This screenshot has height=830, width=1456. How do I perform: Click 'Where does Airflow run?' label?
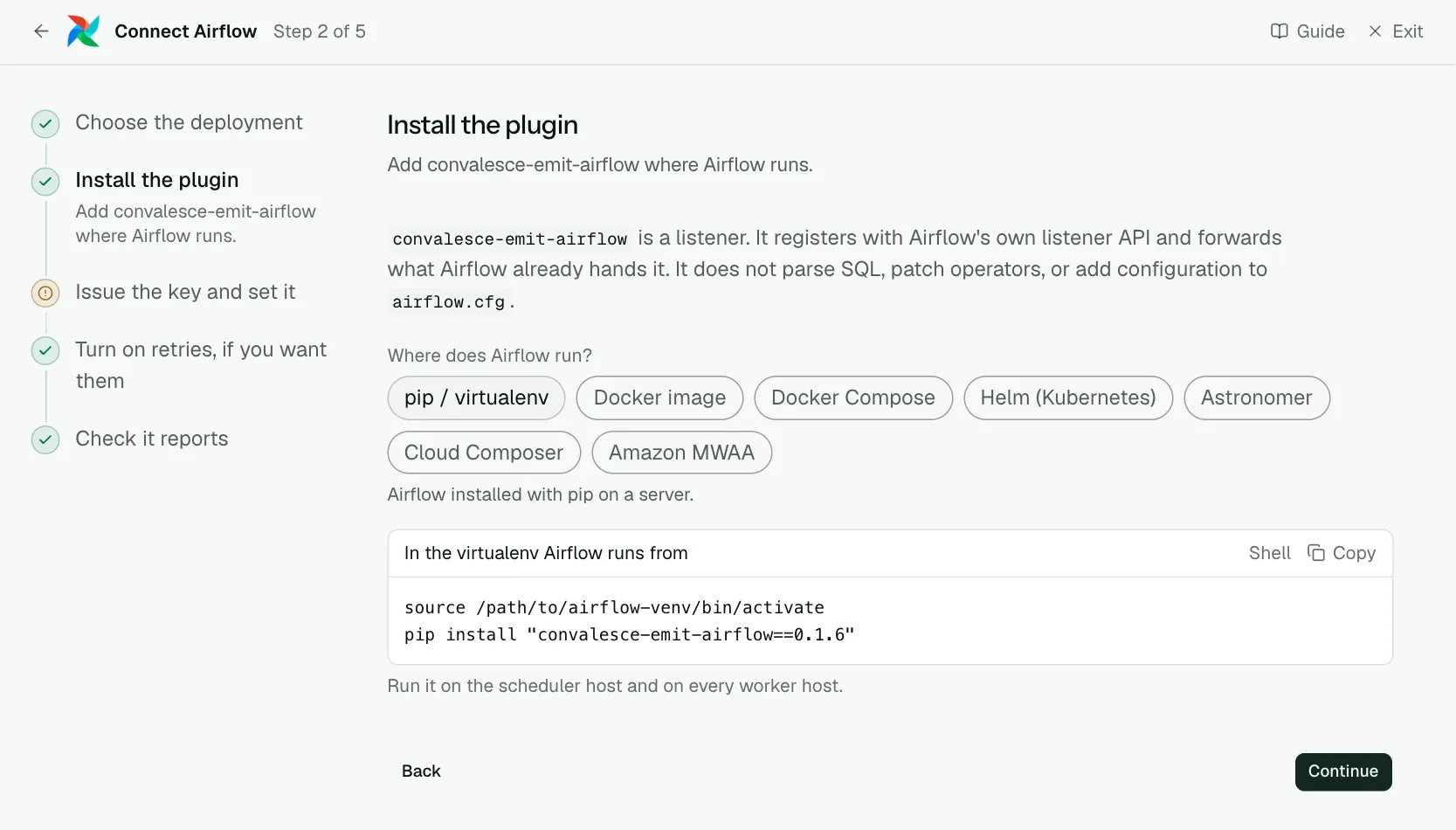pyautogui.click(x=490, y=356)
